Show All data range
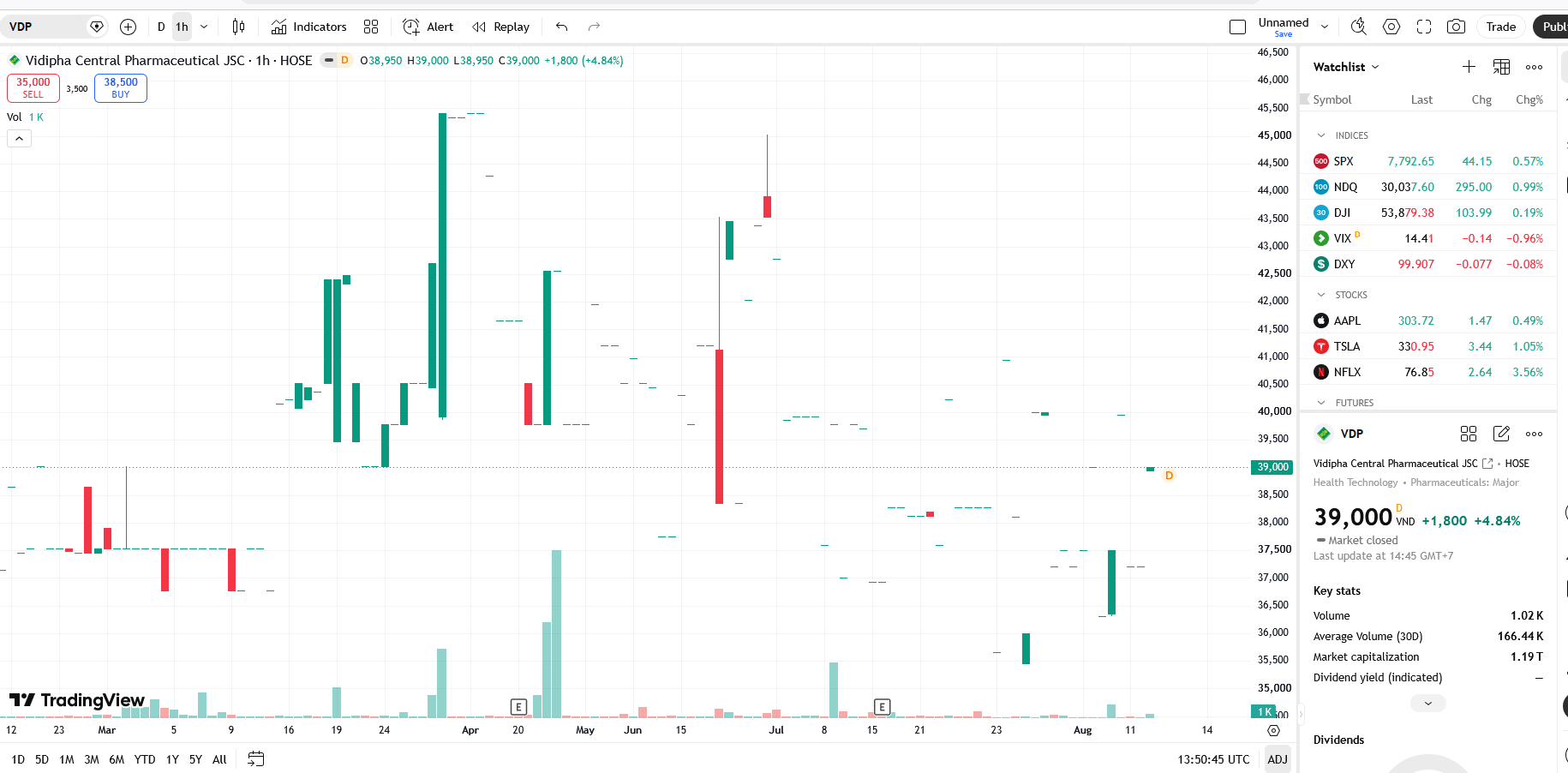Viewport: 1568px width, 773px height. coord(219,759)
